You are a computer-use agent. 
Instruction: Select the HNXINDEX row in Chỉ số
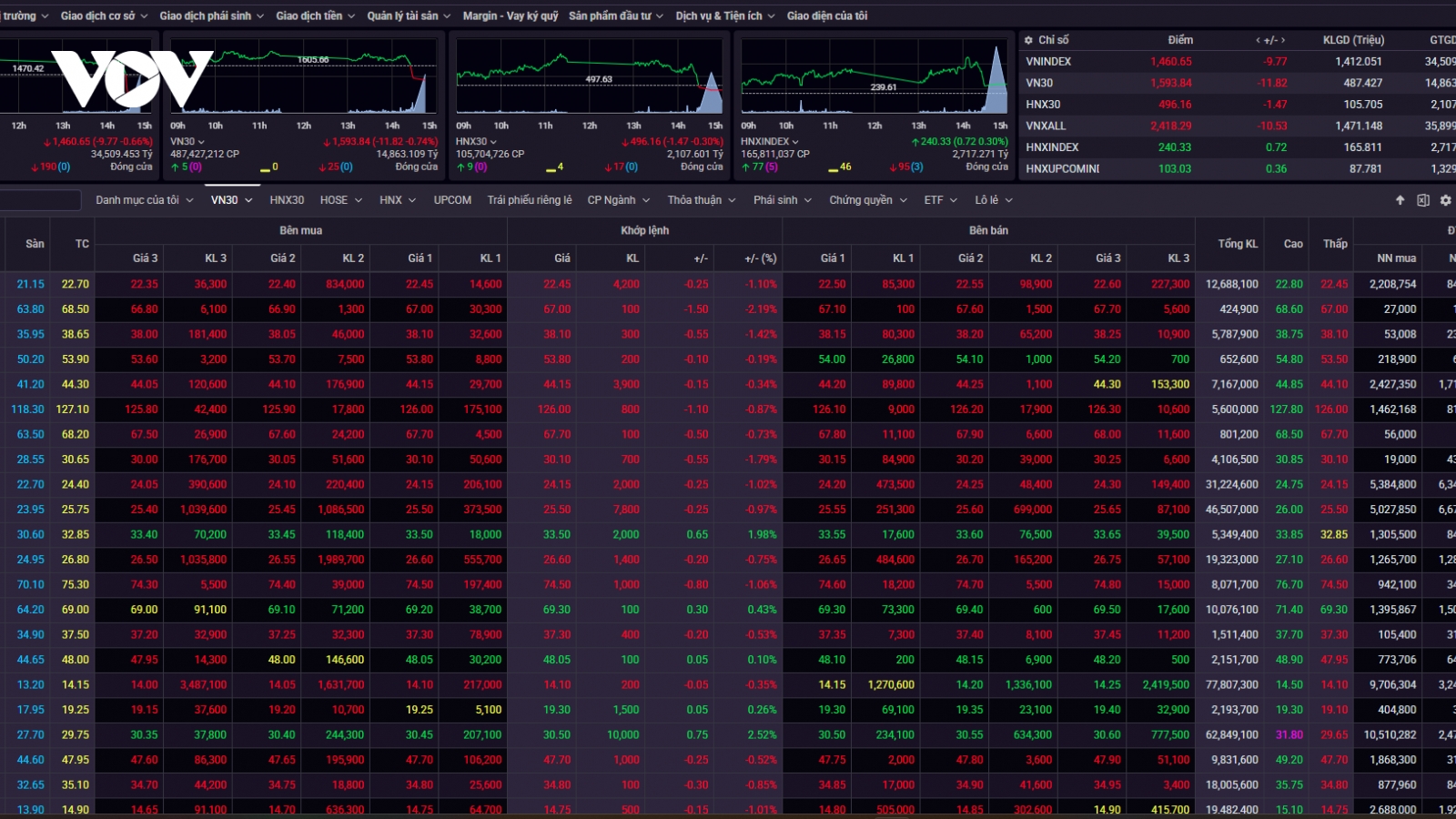pyautogui.click(x=1238, y=147)
